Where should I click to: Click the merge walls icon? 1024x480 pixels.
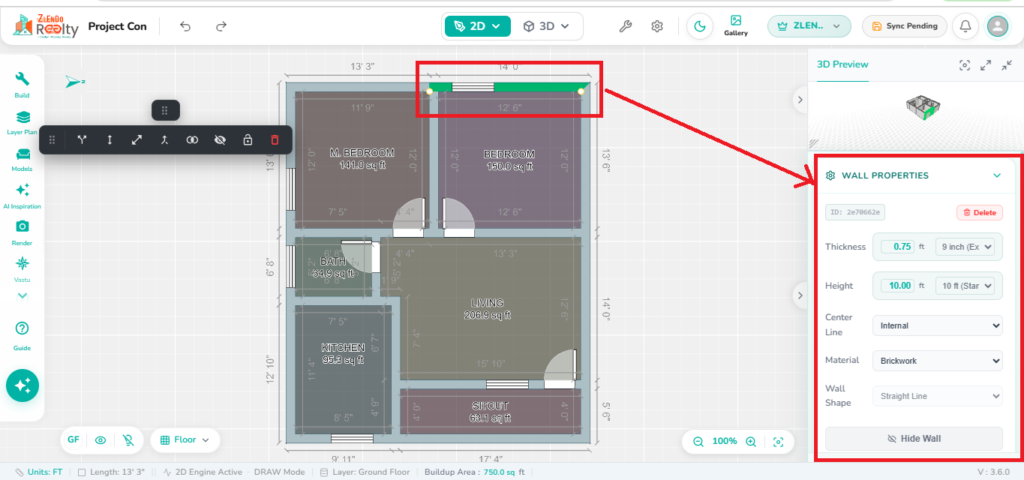165,140
